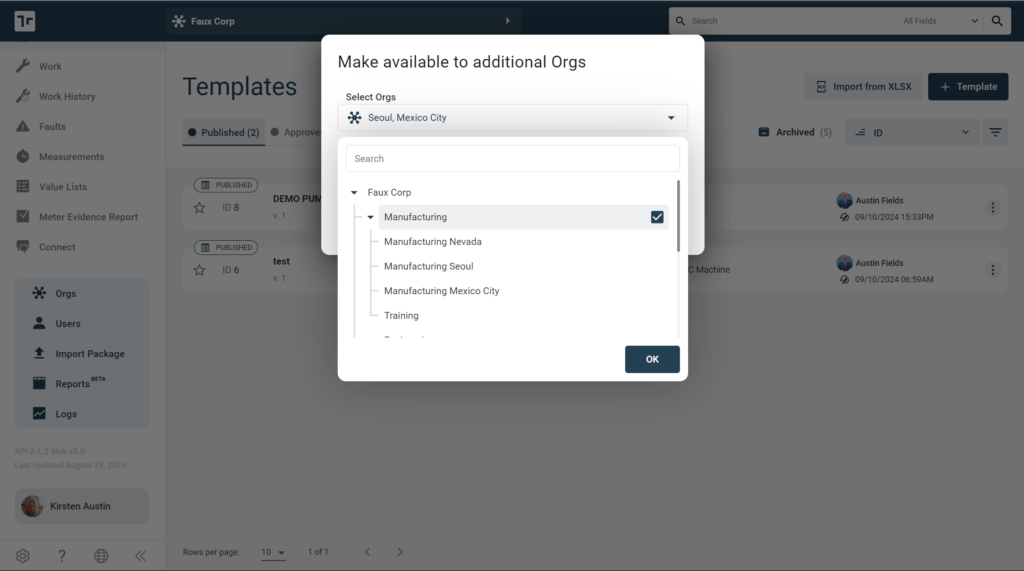Open the Select Orgs dropdown
Screen dimensions: 1024x571
(513, 118)
